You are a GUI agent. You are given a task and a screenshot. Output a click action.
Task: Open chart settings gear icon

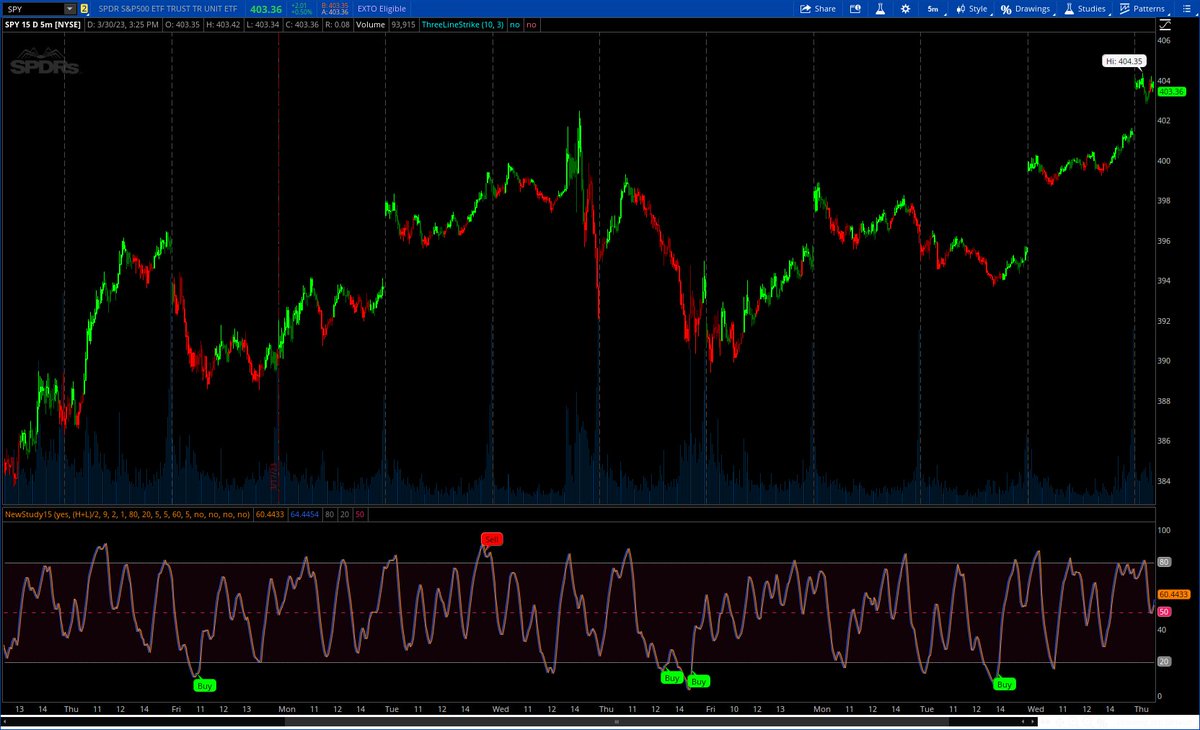point(905,8)
